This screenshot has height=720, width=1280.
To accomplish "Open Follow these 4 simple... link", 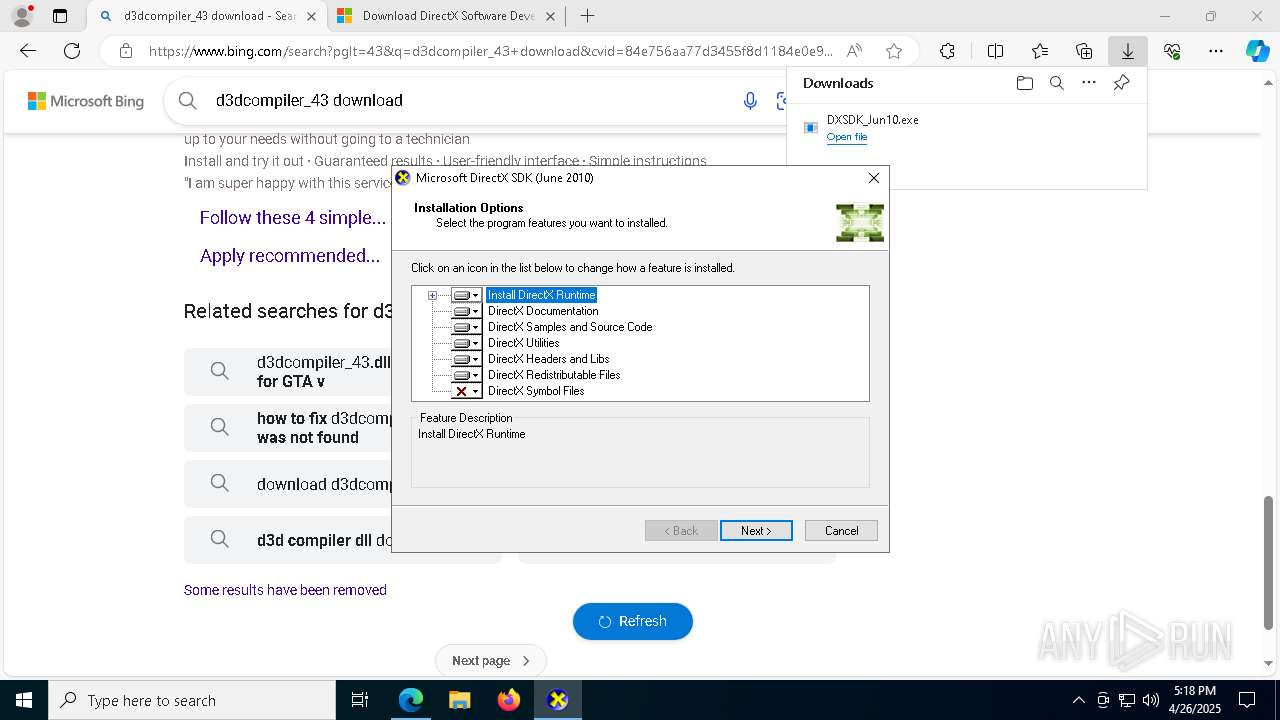I will (293, 218).
